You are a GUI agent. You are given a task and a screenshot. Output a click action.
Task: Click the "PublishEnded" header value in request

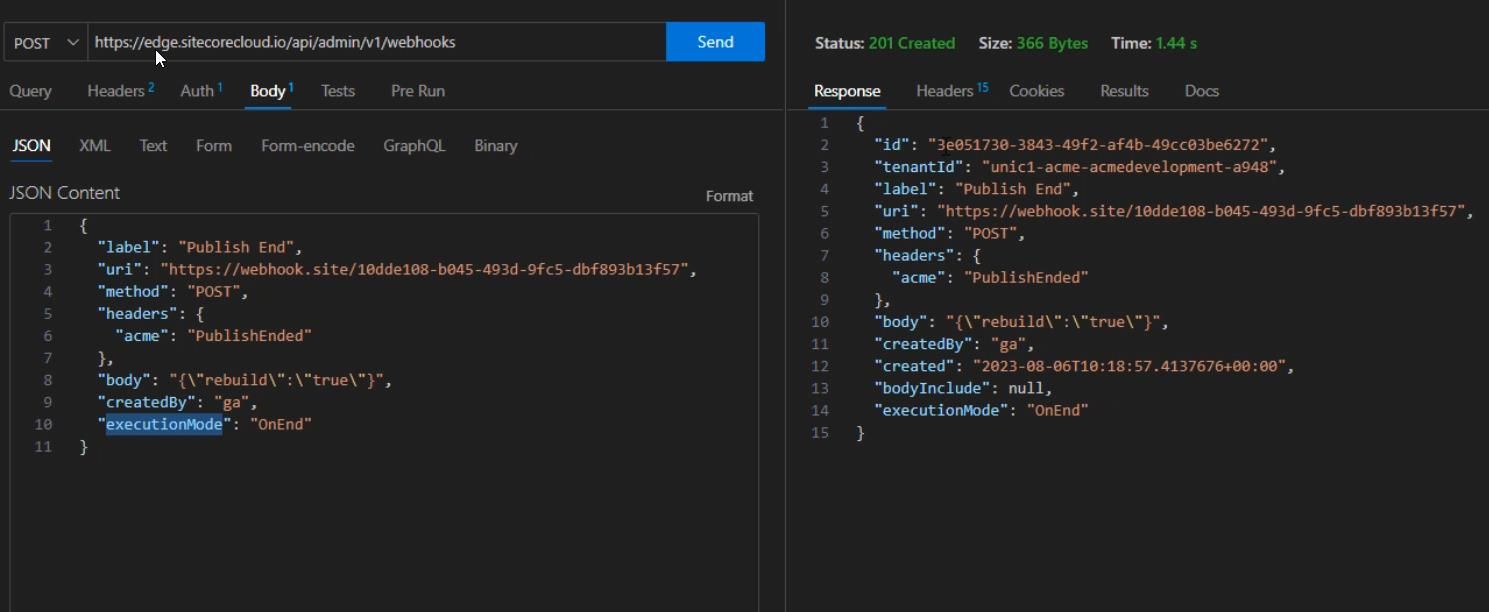pos(250,336)
